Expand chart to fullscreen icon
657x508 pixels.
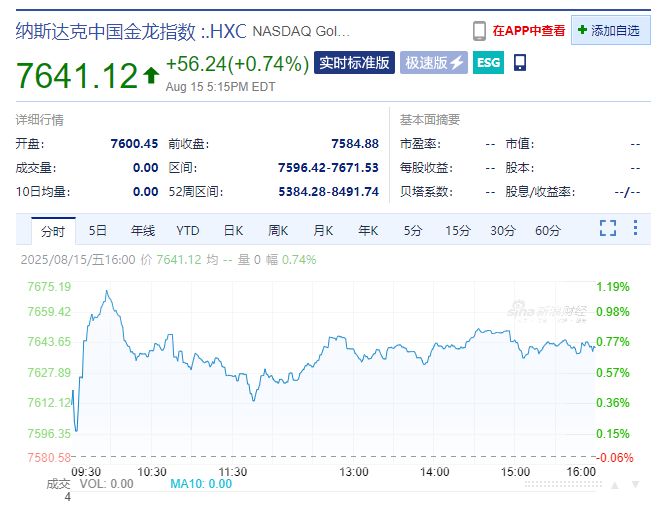[x=608, y=228]
